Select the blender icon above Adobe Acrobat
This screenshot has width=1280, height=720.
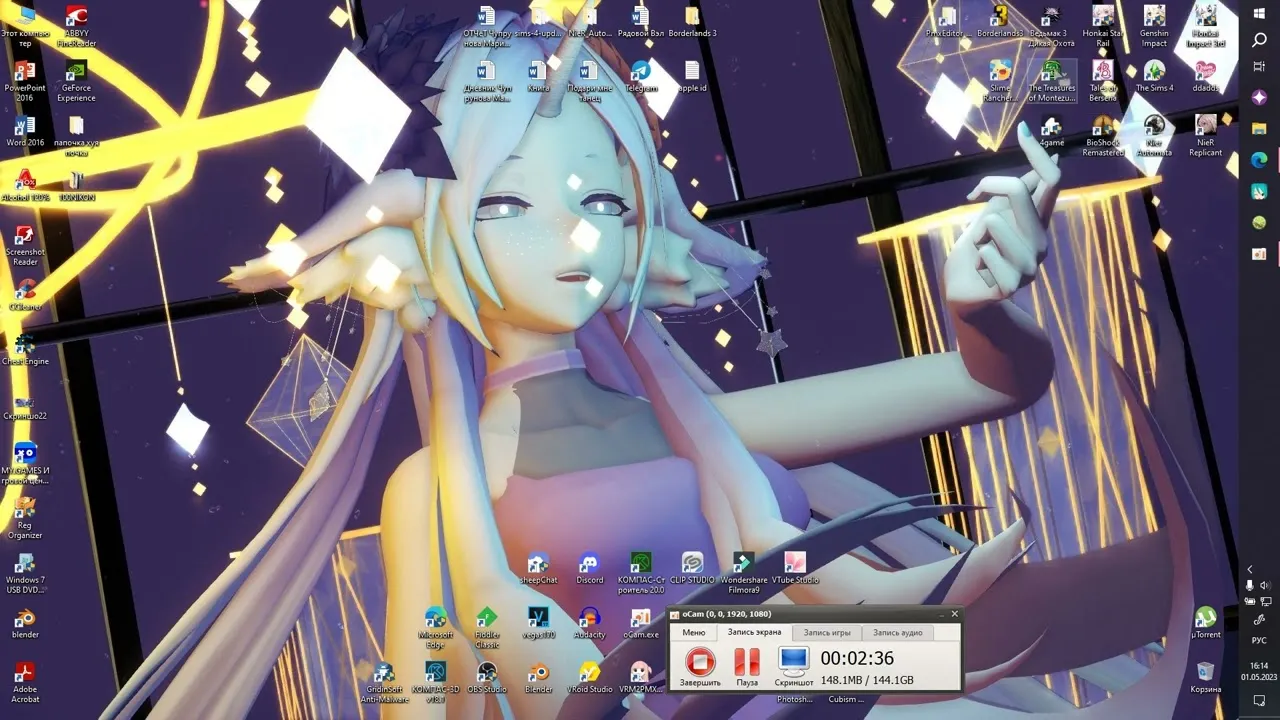pos(25,624)
